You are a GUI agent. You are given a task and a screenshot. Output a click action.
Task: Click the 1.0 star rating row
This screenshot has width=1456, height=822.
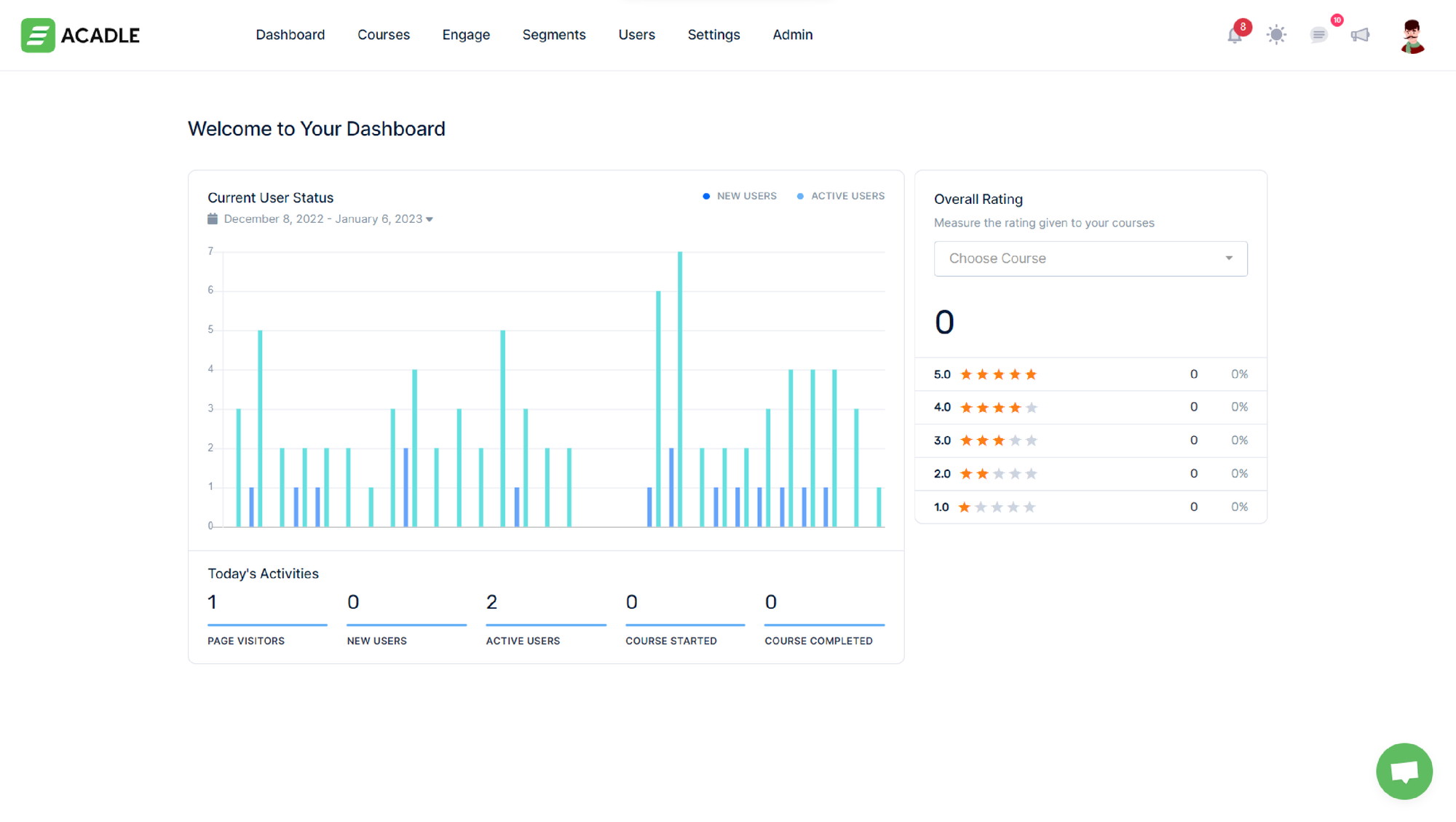[1090, 507]
